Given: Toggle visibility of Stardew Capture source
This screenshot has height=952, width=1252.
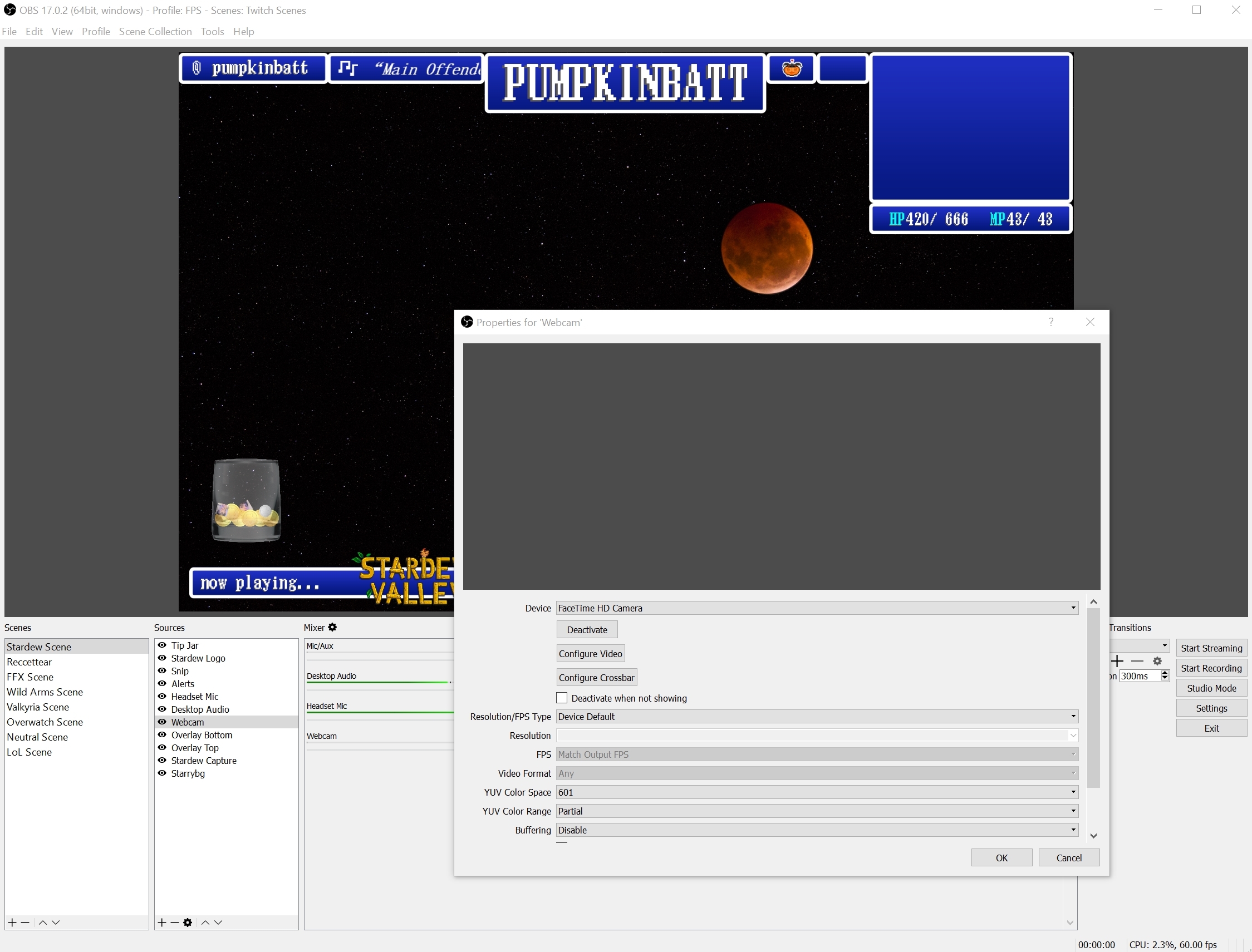Looking at the screenshot, I should point(162,761).
